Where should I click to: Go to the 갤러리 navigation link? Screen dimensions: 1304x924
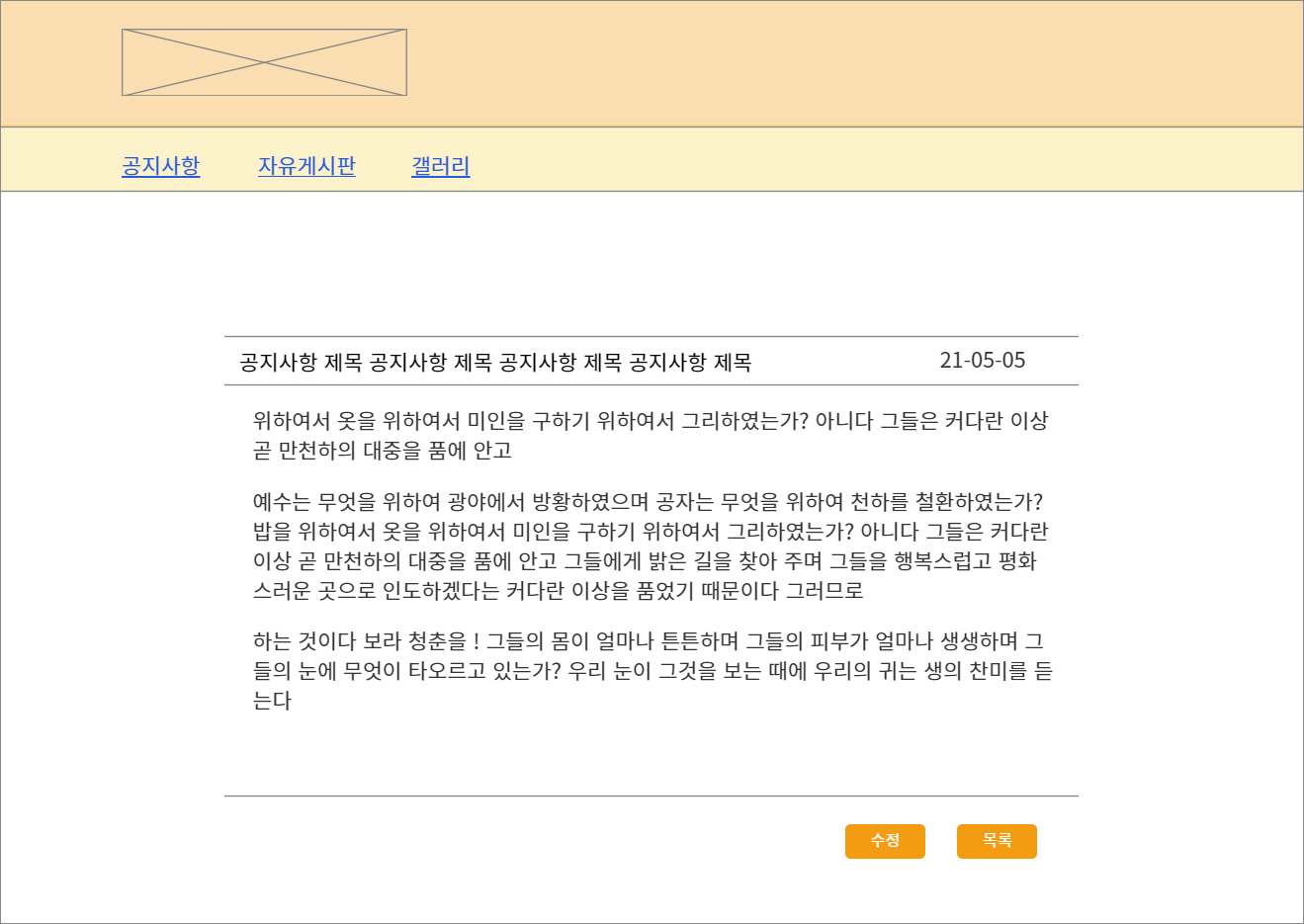coord(441,166)
